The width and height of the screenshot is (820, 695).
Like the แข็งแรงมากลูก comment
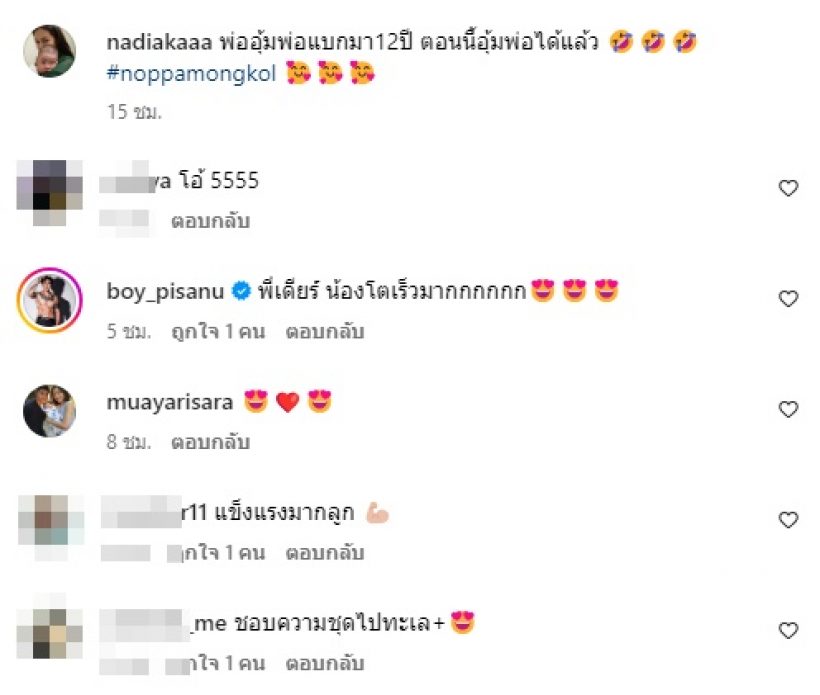[x=788, y=519]
